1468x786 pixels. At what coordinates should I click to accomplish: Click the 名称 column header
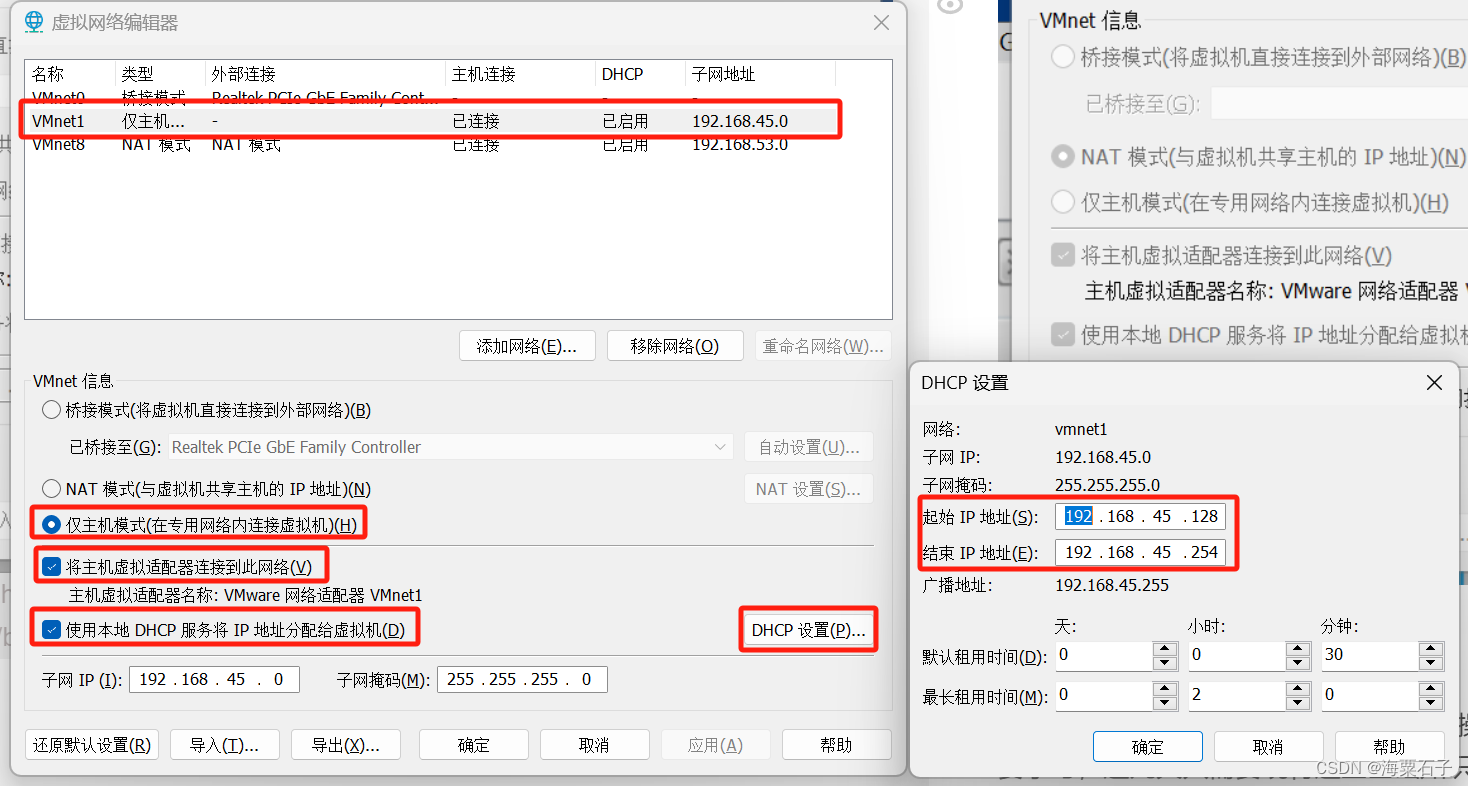(70, 74)
